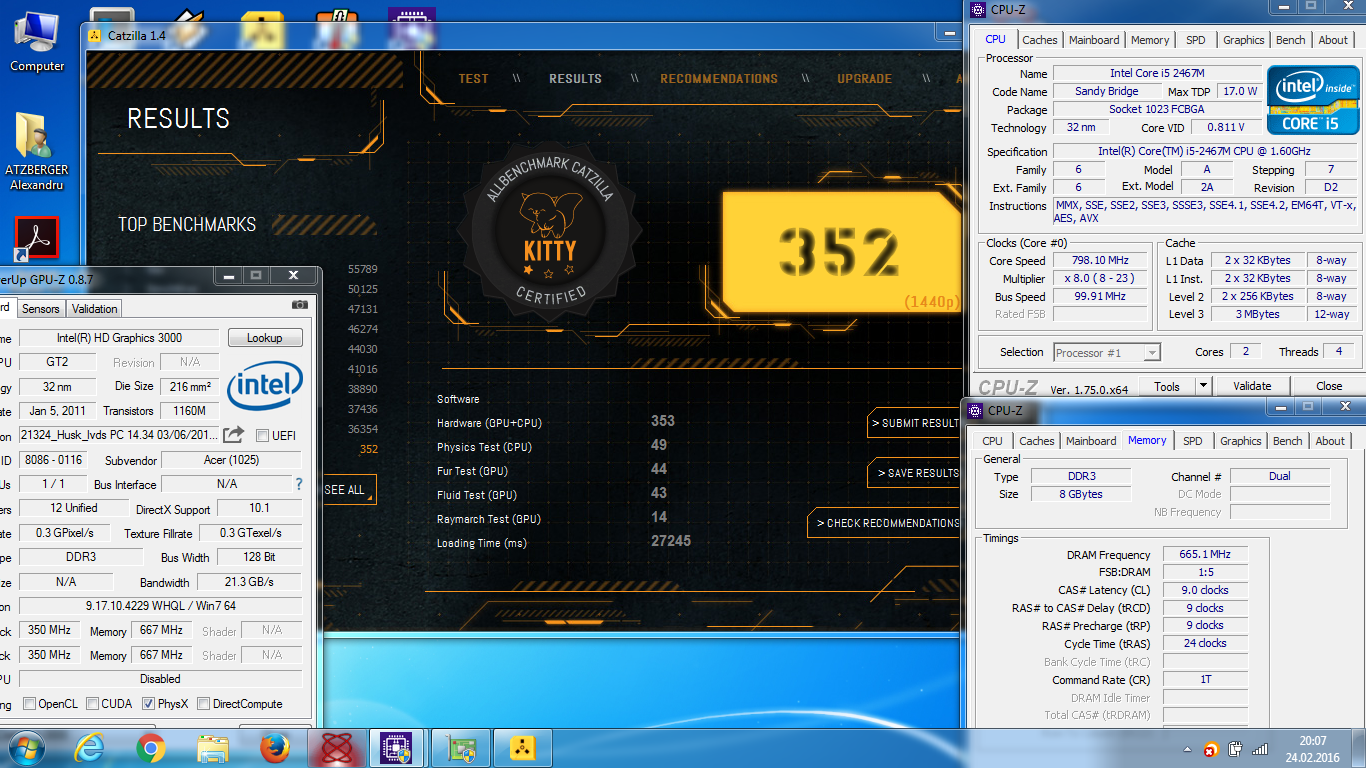Click the Intel Core i5 badge in CPU-Z
Screen dimensions: 1366x768
[1313, 100]
